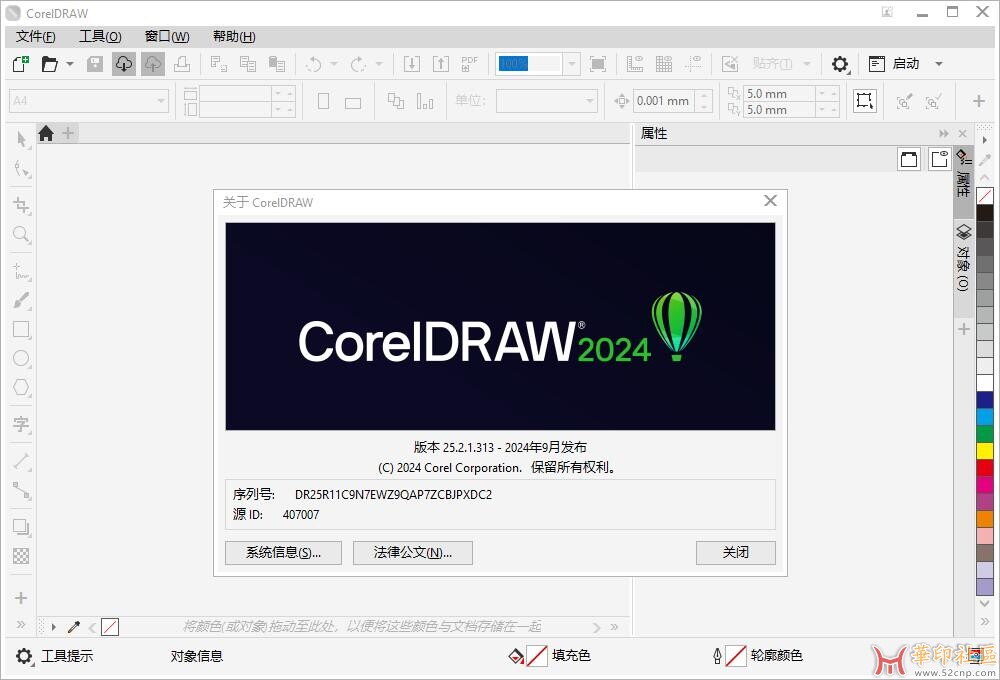Image resolution: width=1000 pixels, height=680 pixels.
Task: Click the cloud download icon
Action: click(x=124, y=64)
